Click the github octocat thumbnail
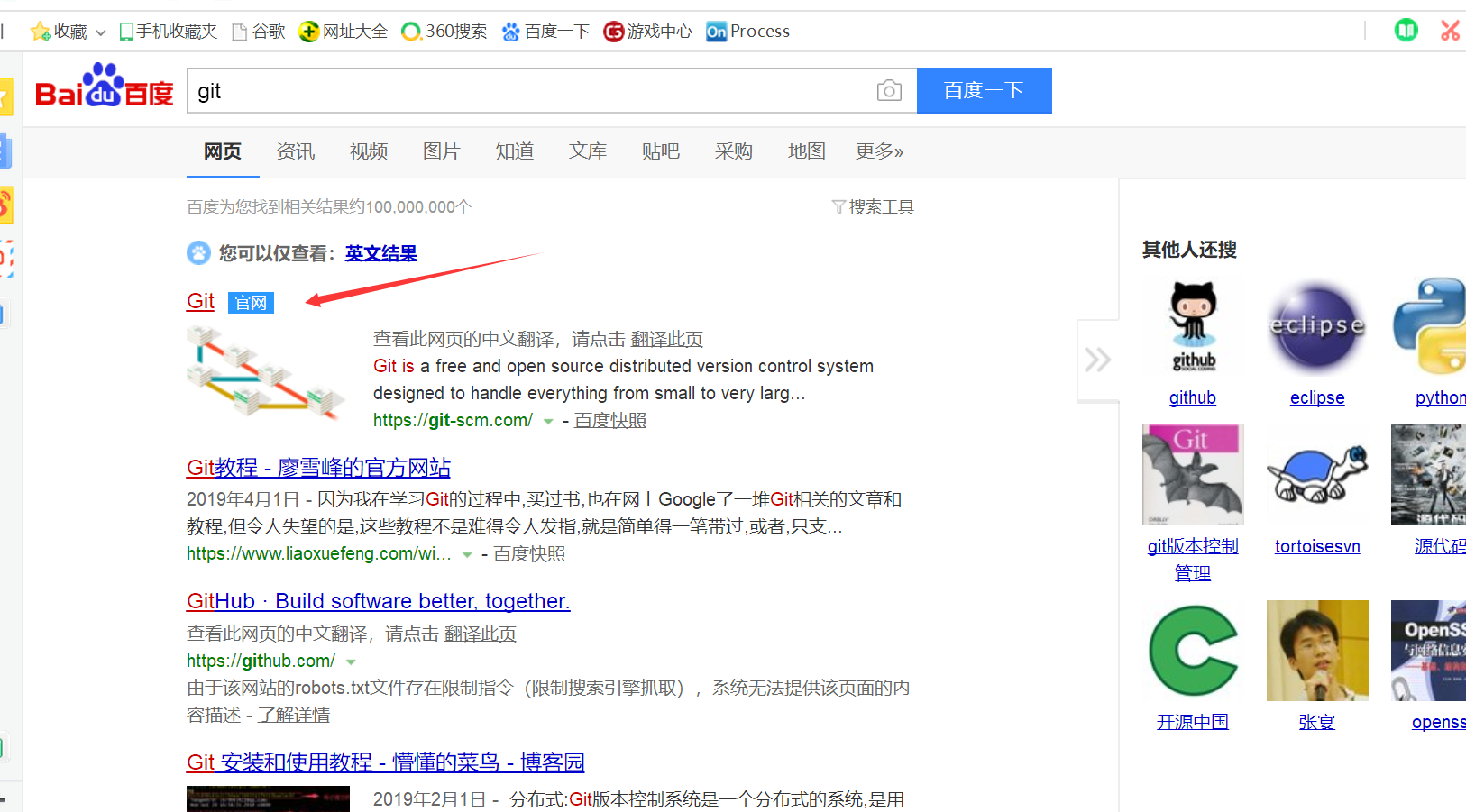 (x=1193, y=327)
